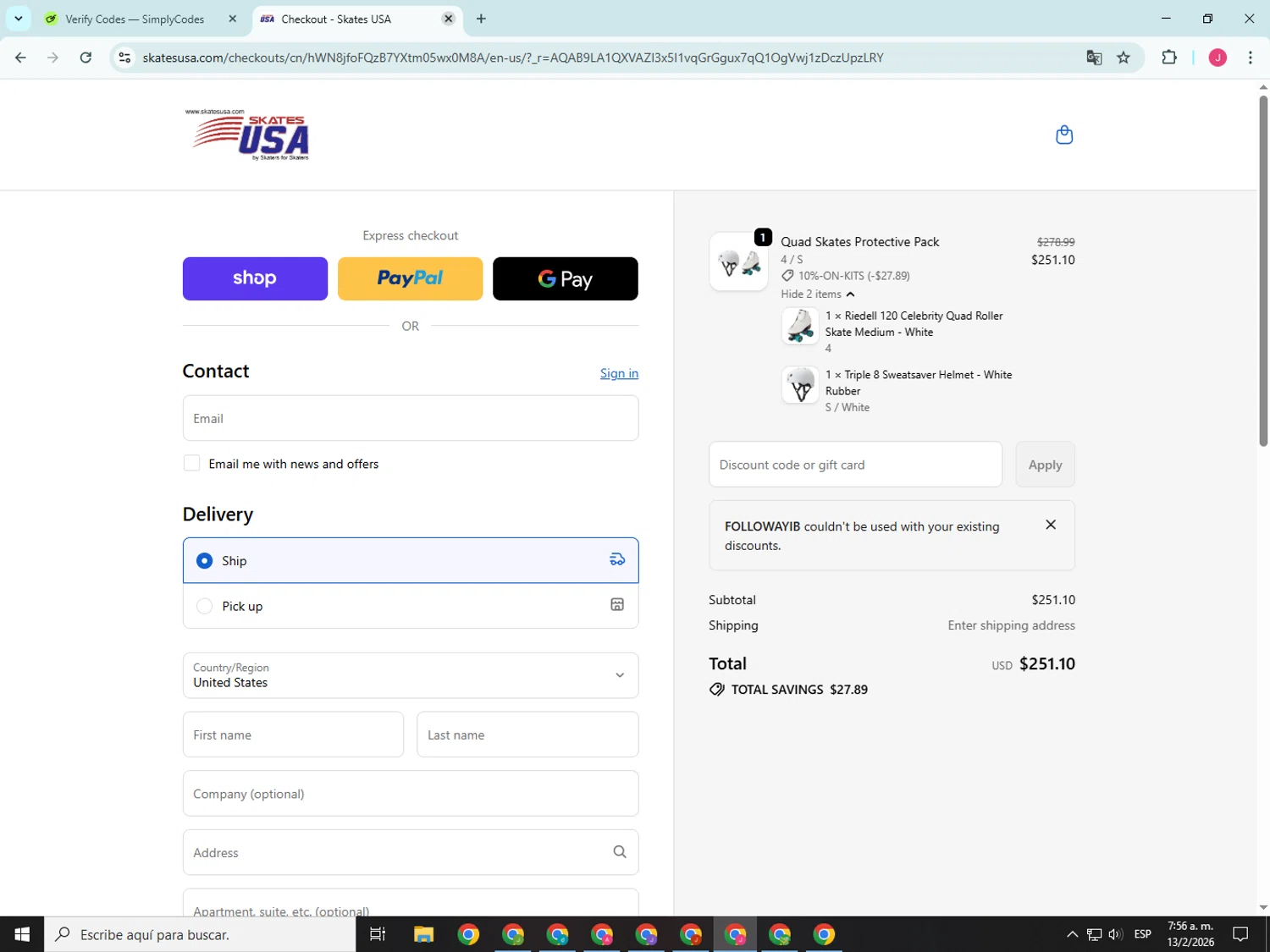1270x952 pixels.
Task: Open the tab search dropdown arrow
Action: [18, 19]
